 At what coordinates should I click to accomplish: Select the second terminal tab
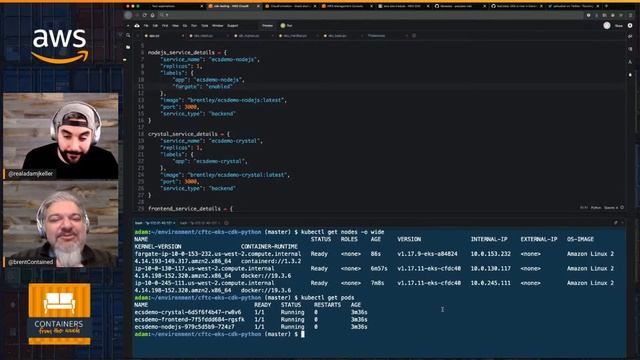199,223
